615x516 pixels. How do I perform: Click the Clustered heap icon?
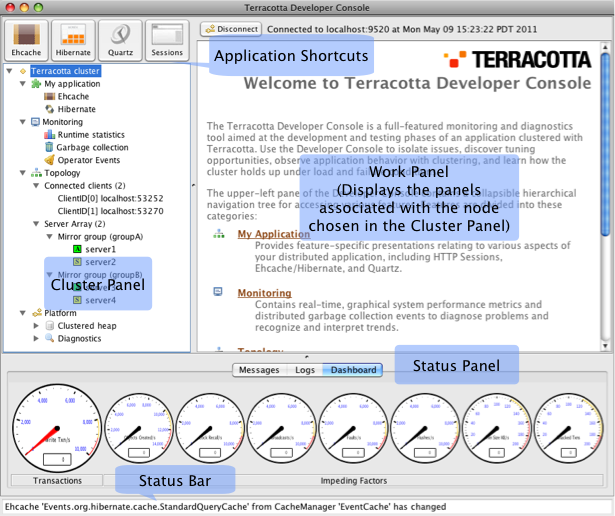(49, 325)
